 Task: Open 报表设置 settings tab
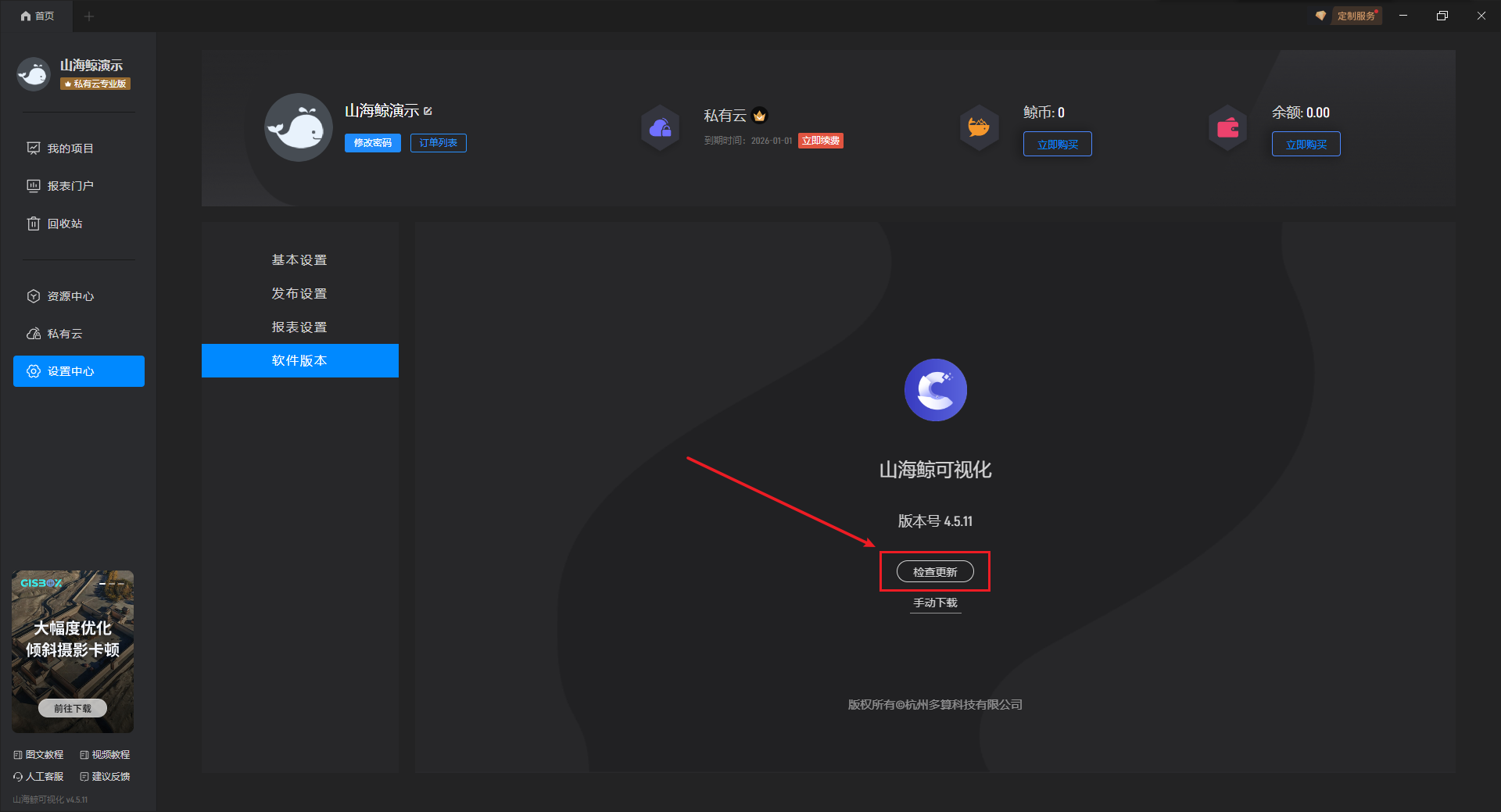click(300, 327)
